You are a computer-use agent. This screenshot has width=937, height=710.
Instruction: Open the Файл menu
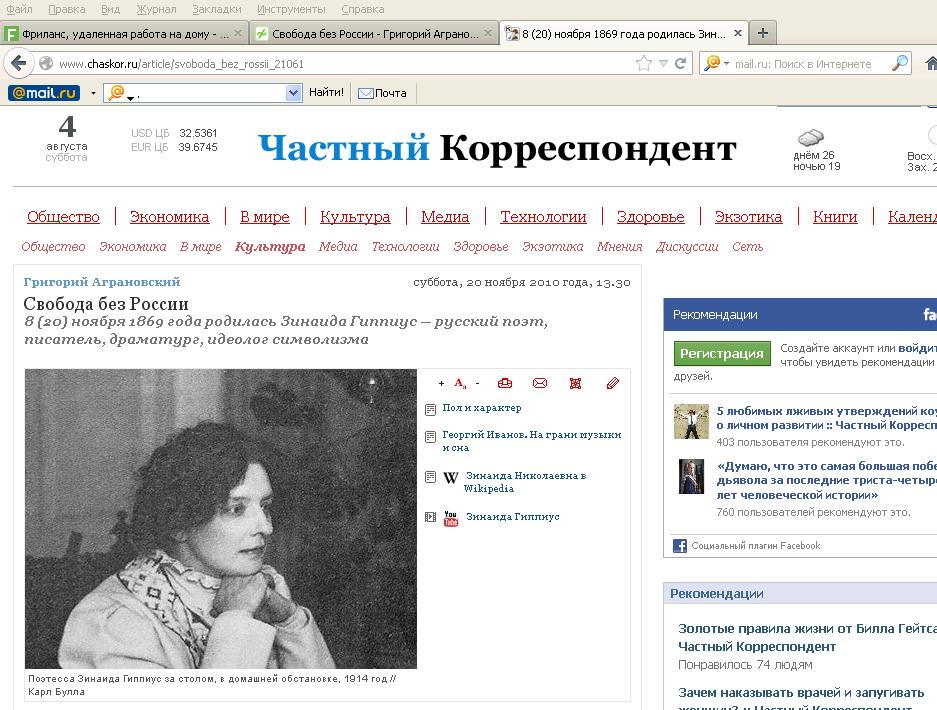pos(19,10)
